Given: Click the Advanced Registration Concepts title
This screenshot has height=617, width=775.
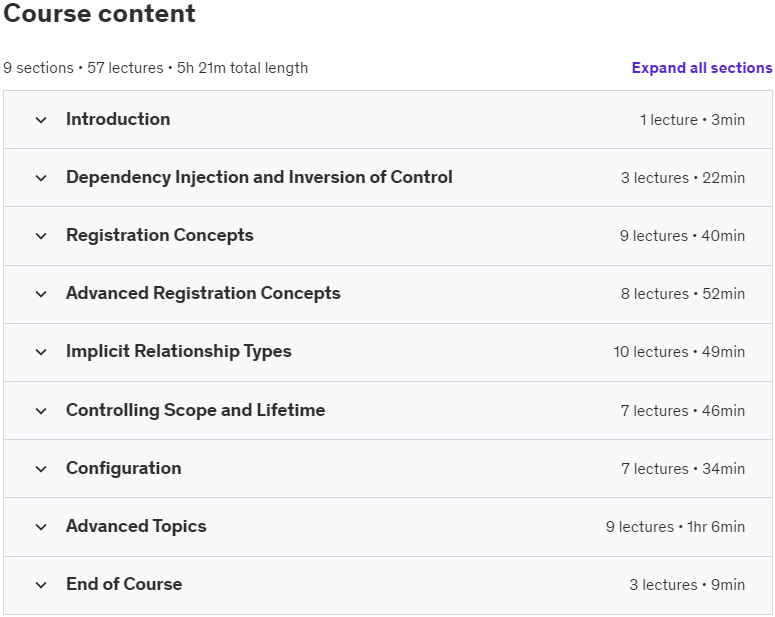Looking at the screenshot, I should click(x=203, y=293).
